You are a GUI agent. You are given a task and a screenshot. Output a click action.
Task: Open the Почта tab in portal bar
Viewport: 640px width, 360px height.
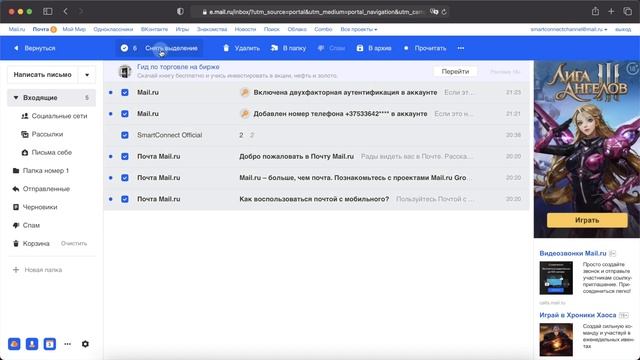point(41,29)
